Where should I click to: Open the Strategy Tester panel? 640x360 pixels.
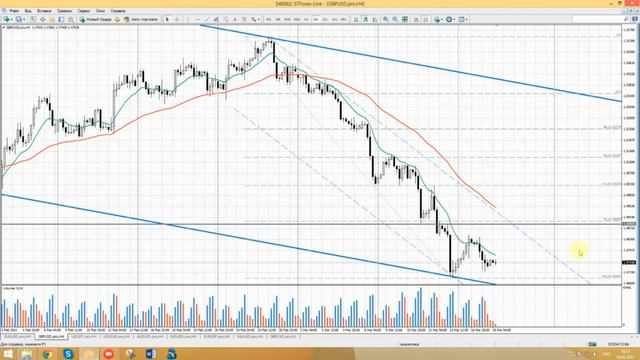[x=71, y=19]
